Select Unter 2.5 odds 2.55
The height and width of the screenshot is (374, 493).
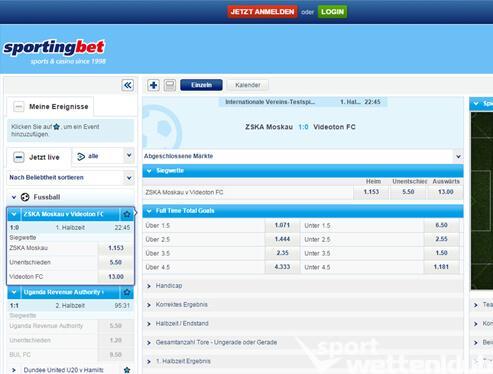click(x=441, y=239)
